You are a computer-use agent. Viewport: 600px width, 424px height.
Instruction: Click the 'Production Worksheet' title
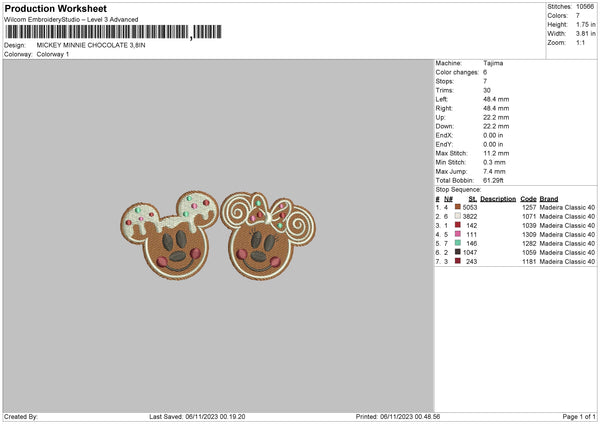click(x=55, y=8)
